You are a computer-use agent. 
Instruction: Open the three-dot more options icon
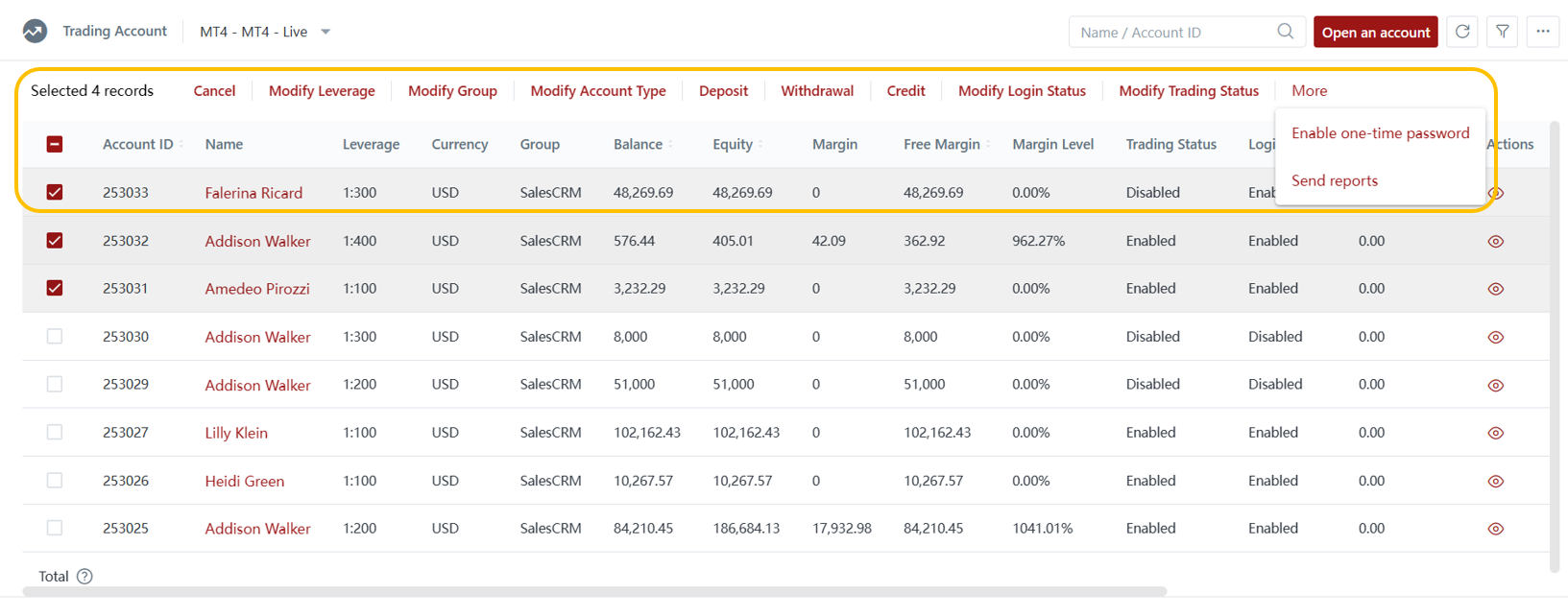tap(1542, 32)
